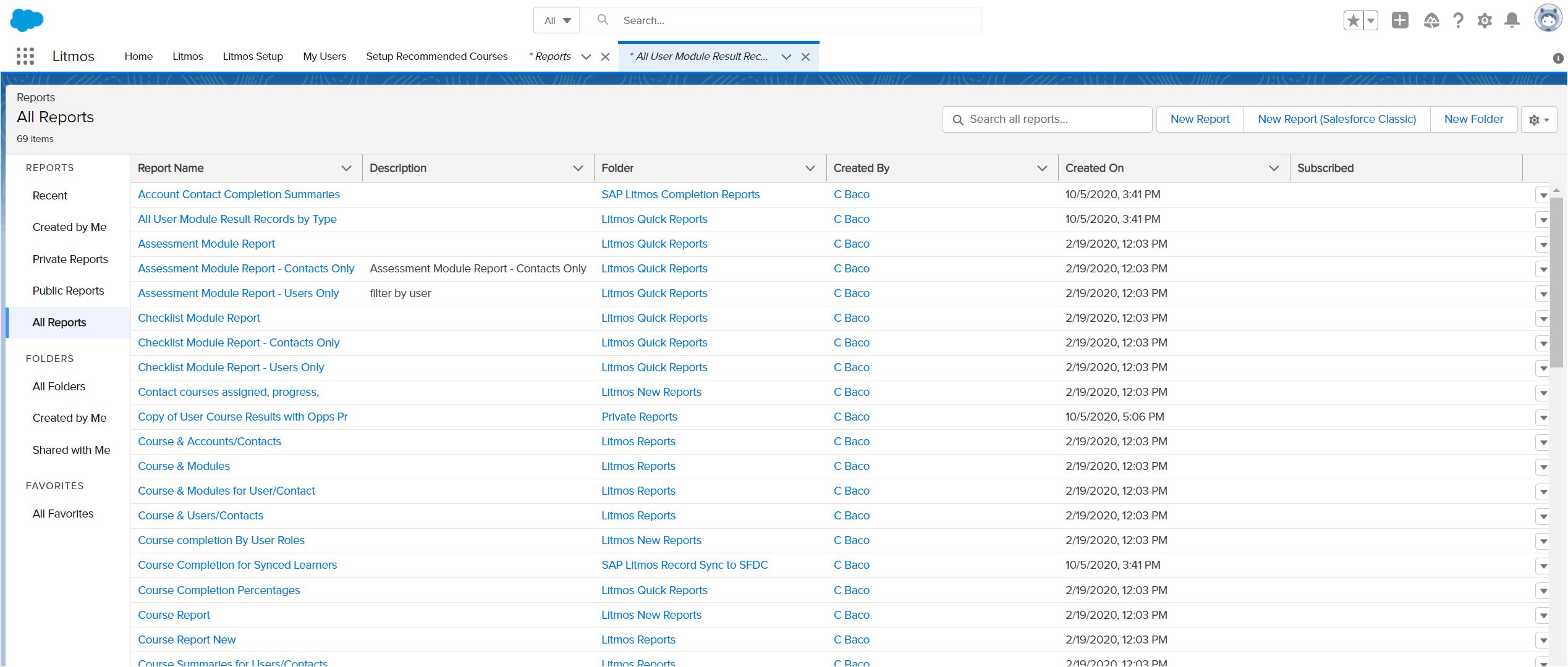The height and width of the screenshot is (667, 1568).
Task: Click the vertical scrollbar on the report list
Action: click(1557, 278)
